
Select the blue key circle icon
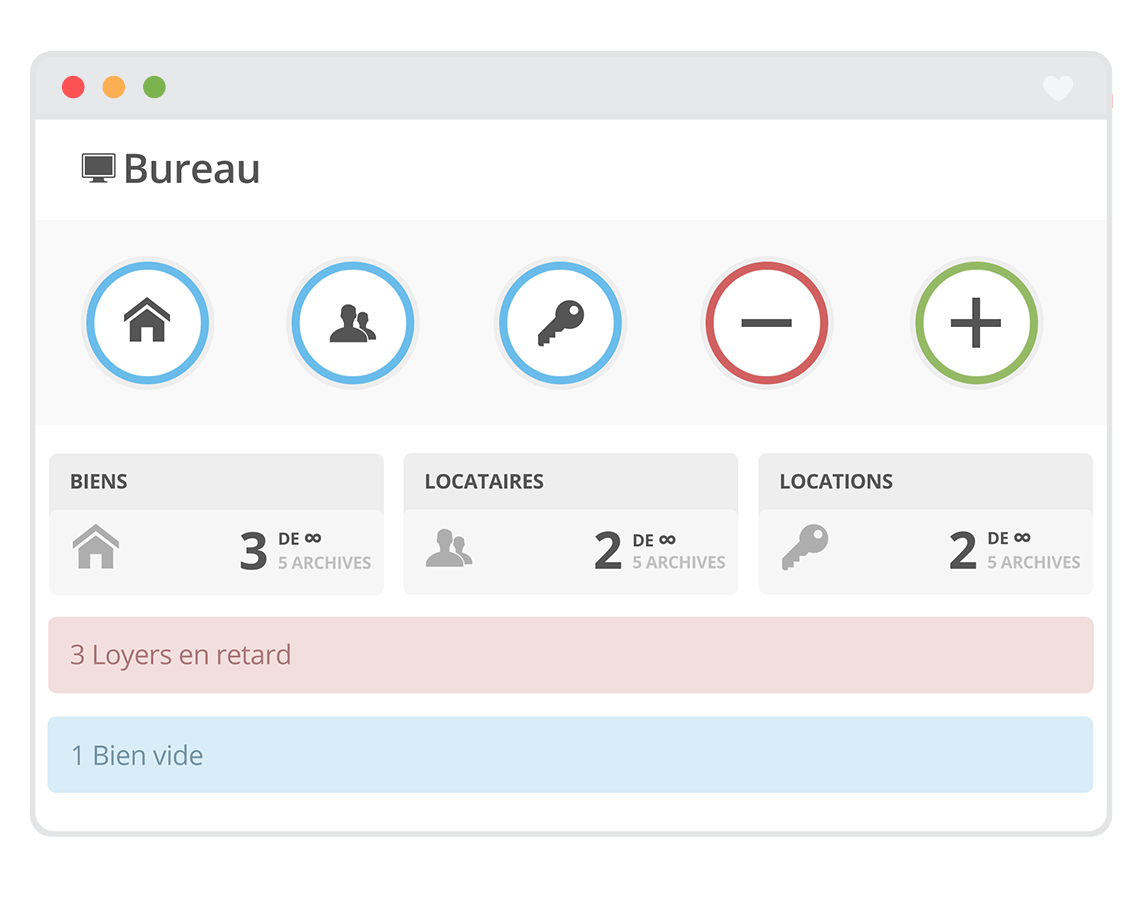click(560, 323)
